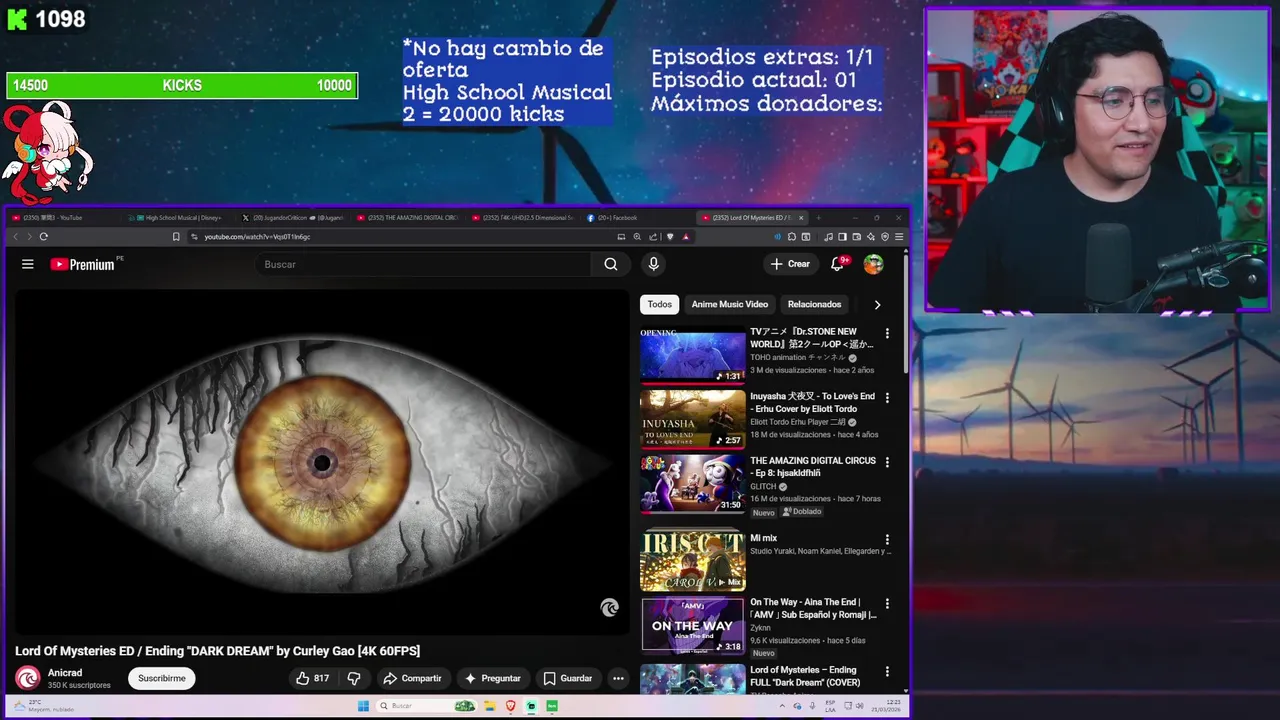Viewport: 1280px width, 720px height.
Task: Start voice search with microphone icon
Action: click(x=653, y=264)
